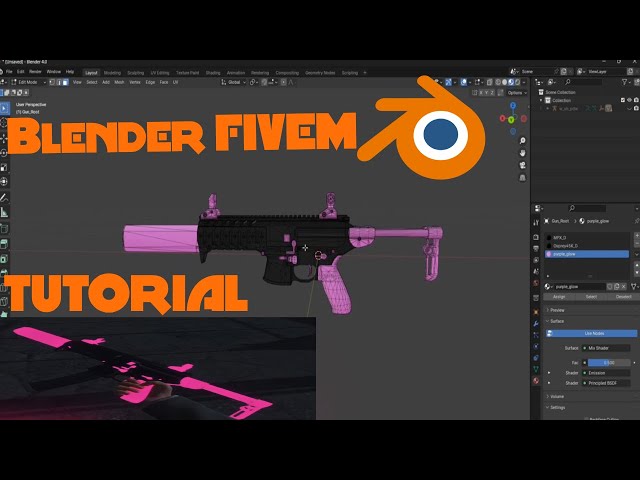Enable face select mode
The height and width of the screenshot is (480, 640).
coord(65,82)
